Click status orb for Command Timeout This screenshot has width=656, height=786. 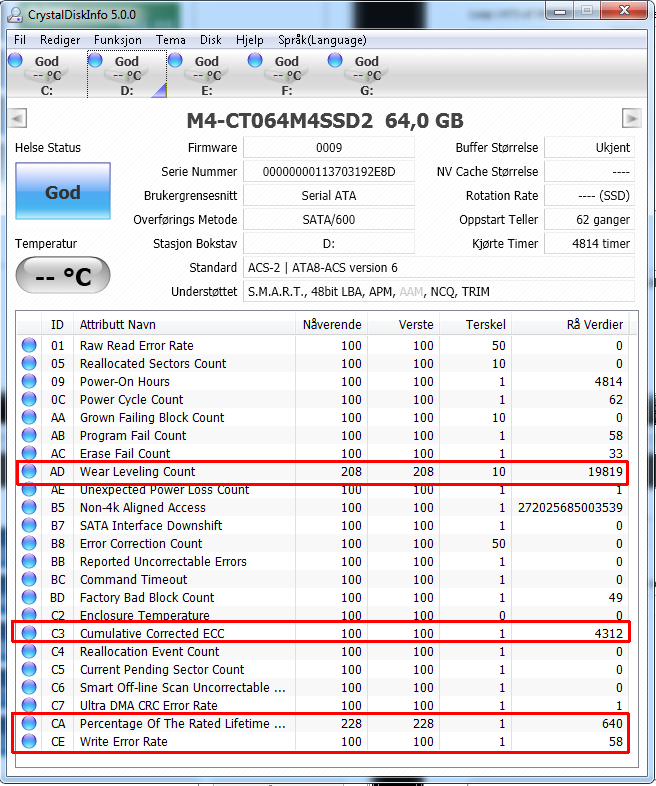tap(29, 579)
